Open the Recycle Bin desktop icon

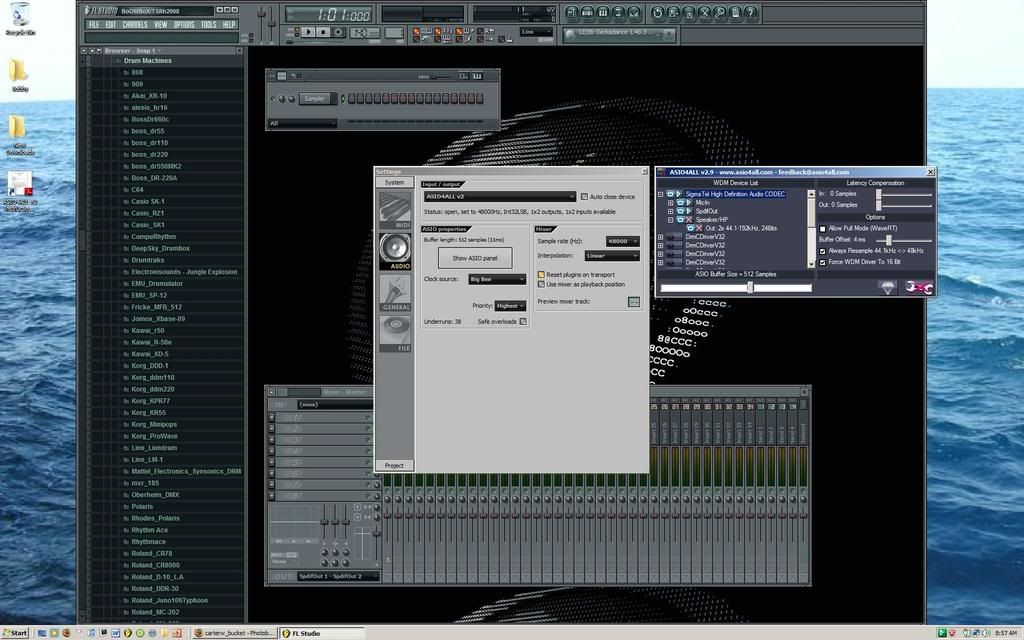click(x=20, y=18)
